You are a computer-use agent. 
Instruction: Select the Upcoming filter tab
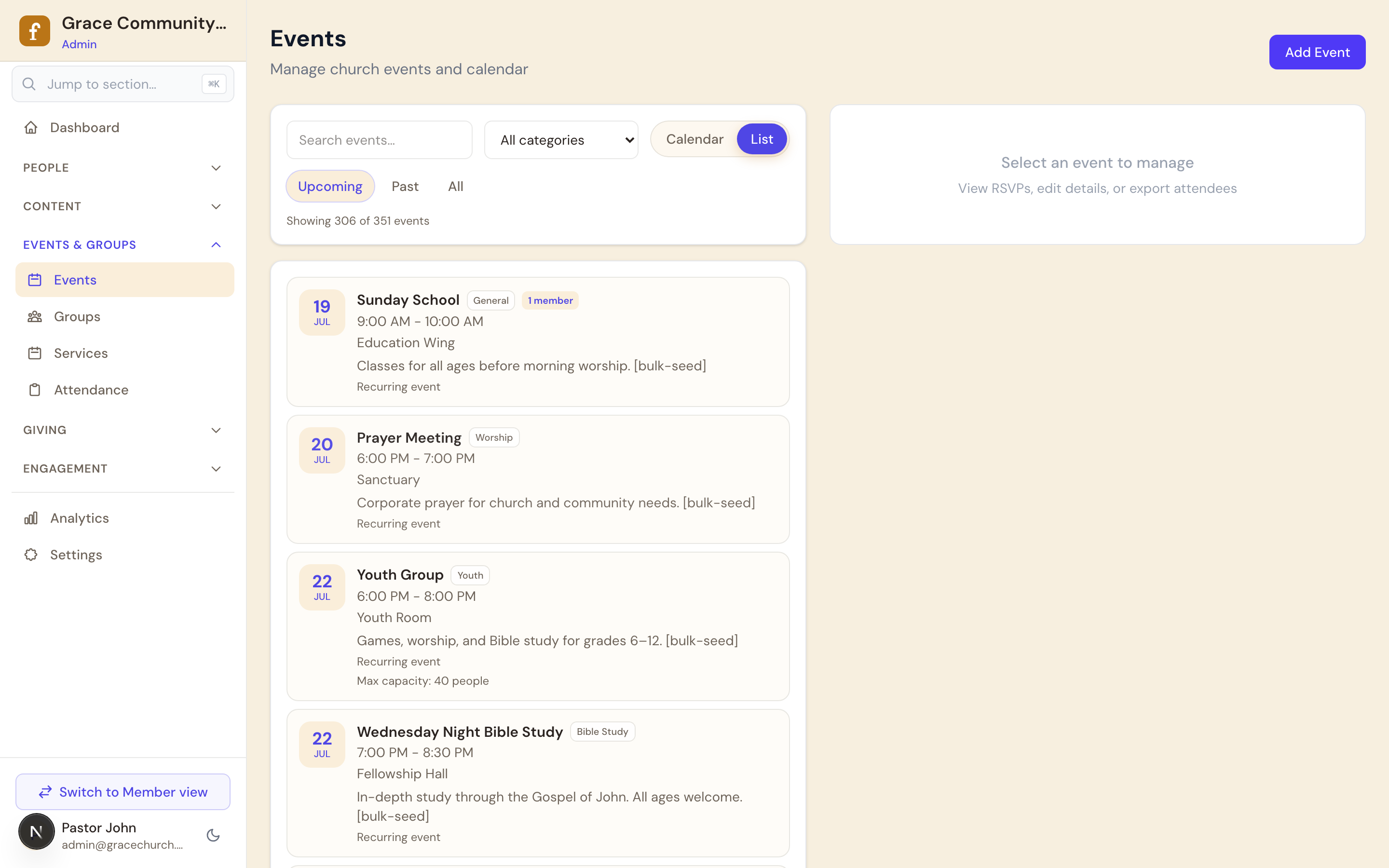click(330, 187)
